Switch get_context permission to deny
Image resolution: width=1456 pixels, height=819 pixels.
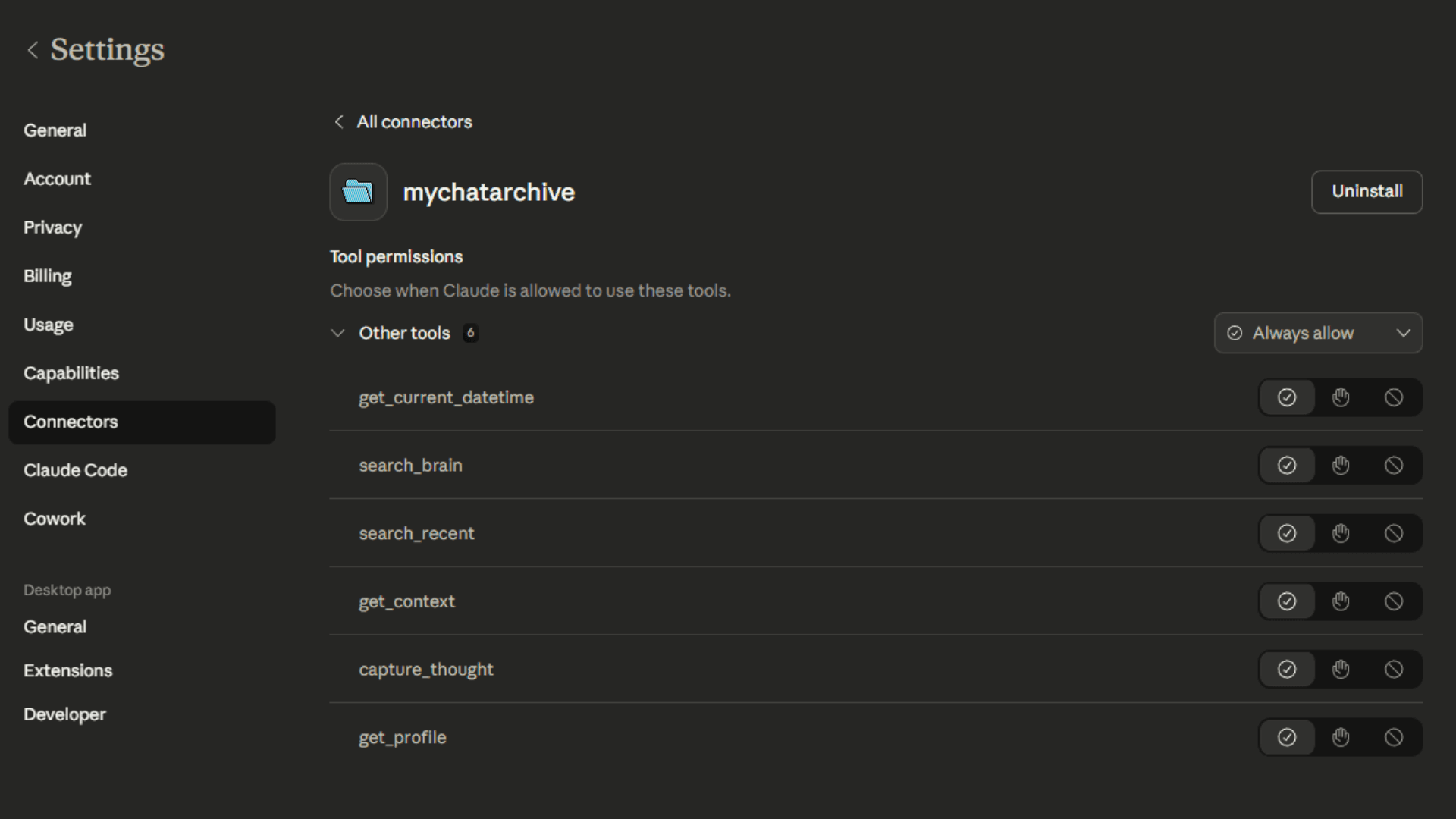tap(1395, 601)
